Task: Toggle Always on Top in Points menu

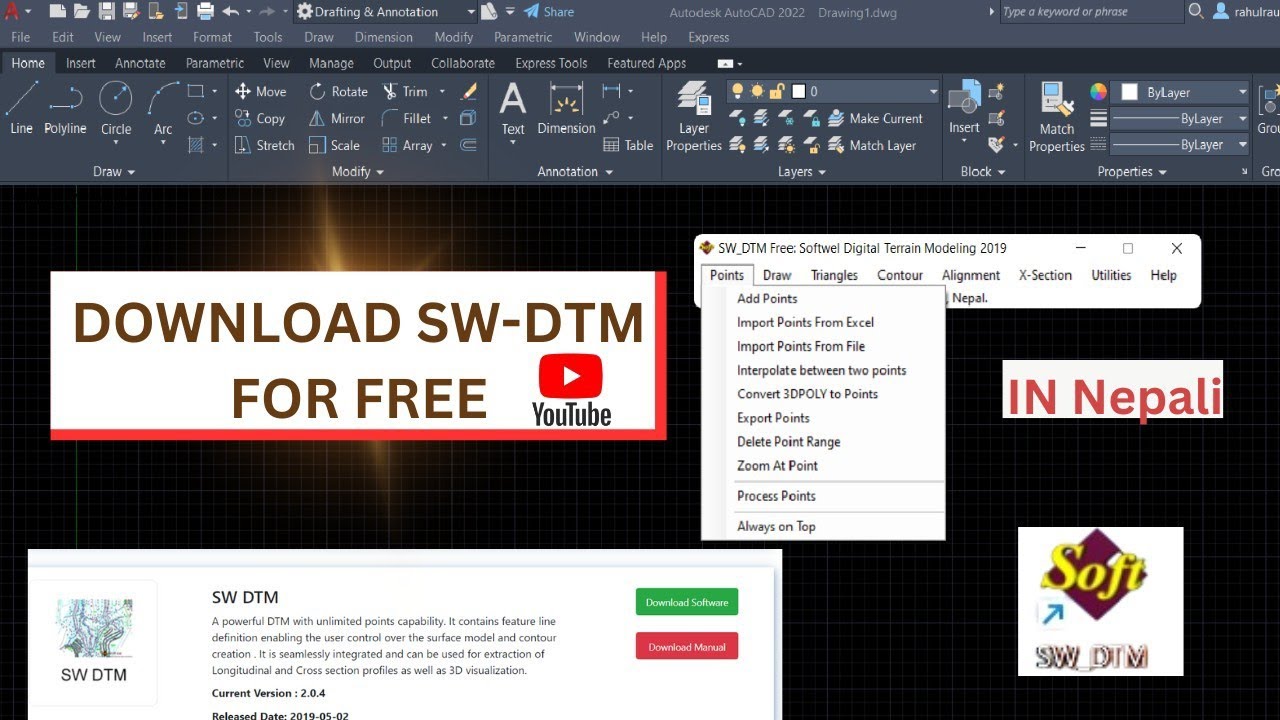Action: point(776,526)
